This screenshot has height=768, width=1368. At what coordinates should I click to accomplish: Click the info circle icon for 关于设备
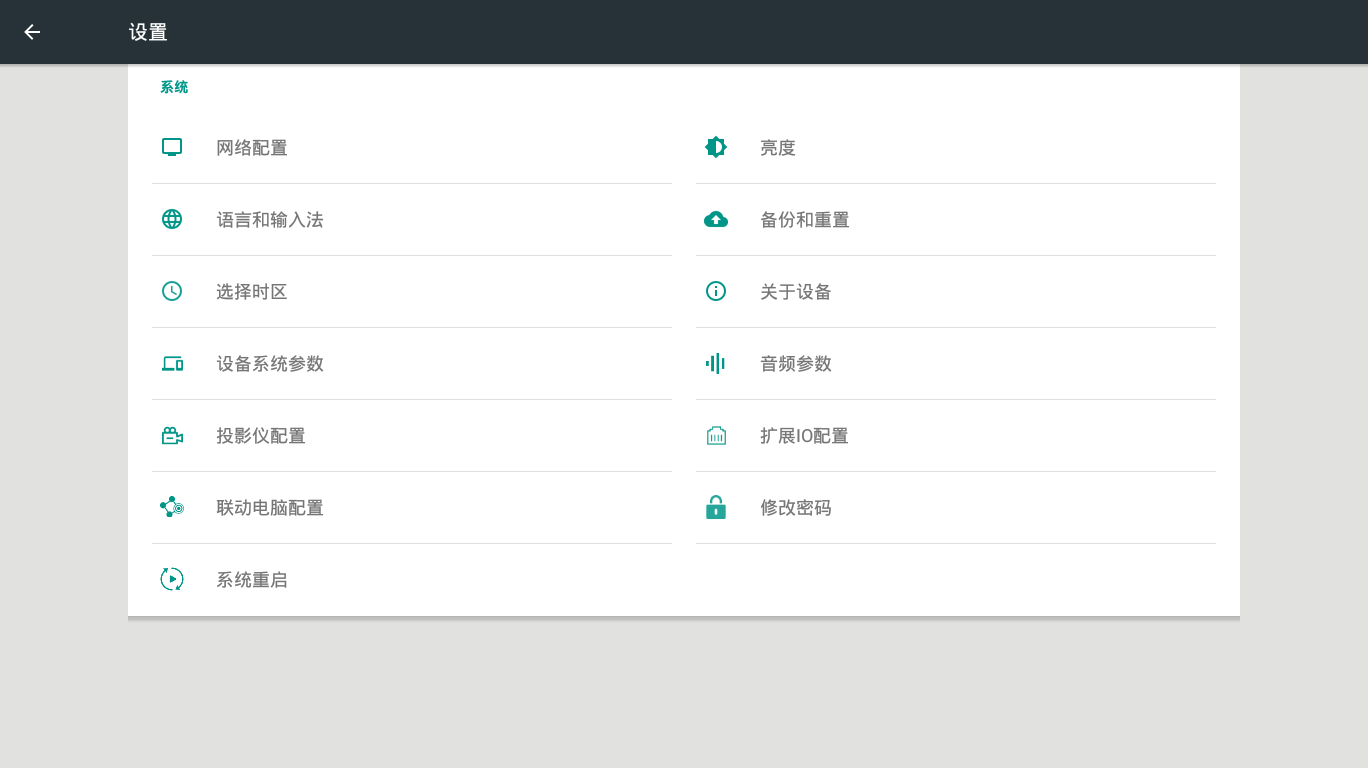pyautogui.click(x=716, y=291)
